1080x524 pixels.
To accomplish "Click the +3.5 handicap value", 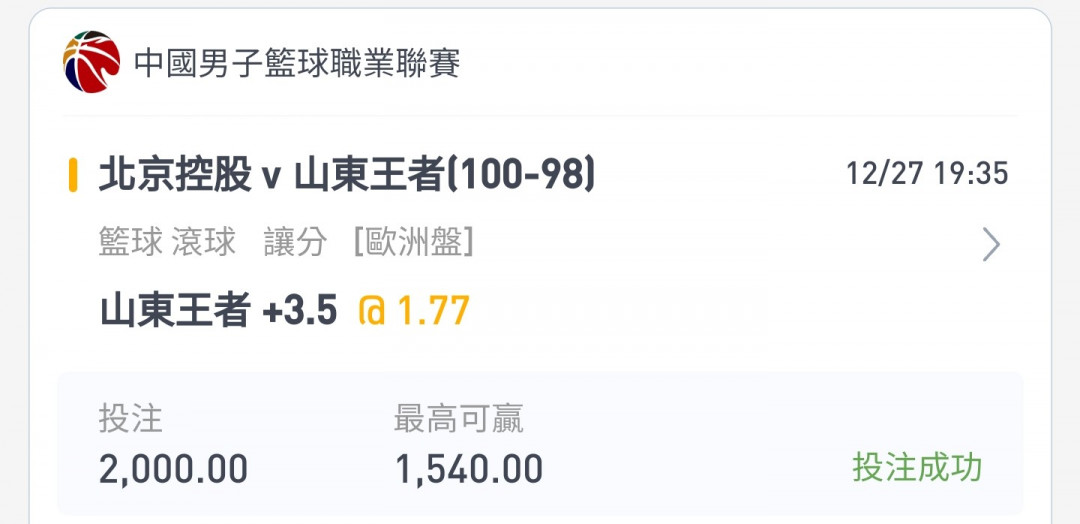I will pos(300,311).
